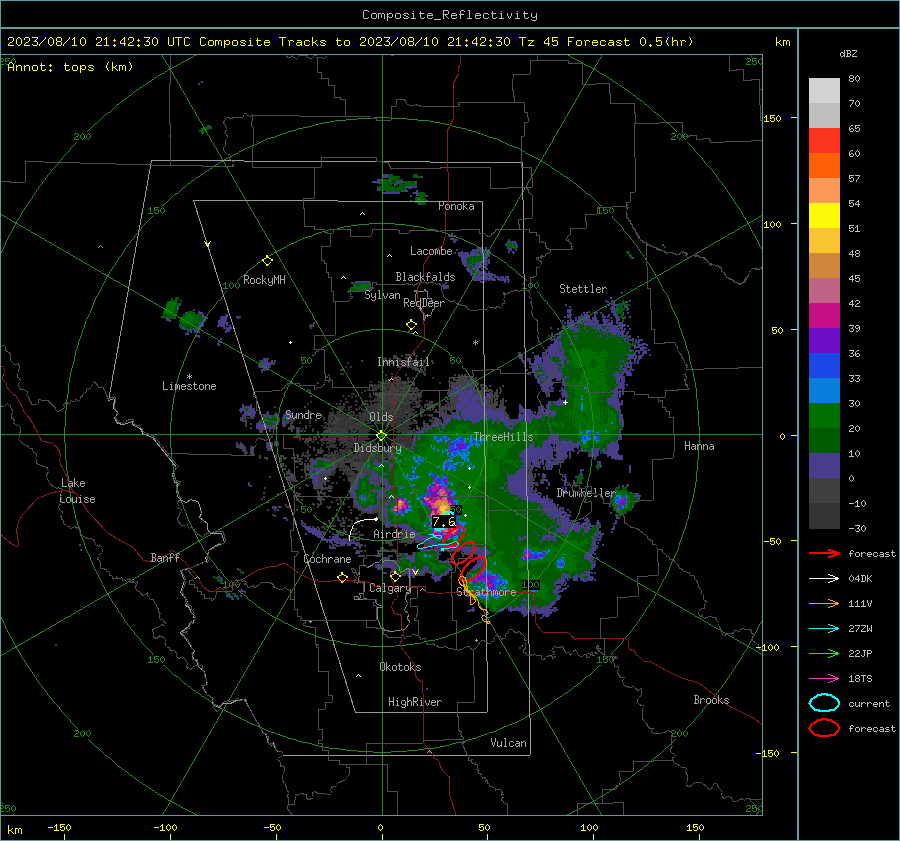The image size is (900, 841).
Task: Select the cyan 27ZW track arrow icon
Action: (x=824, y=629)
